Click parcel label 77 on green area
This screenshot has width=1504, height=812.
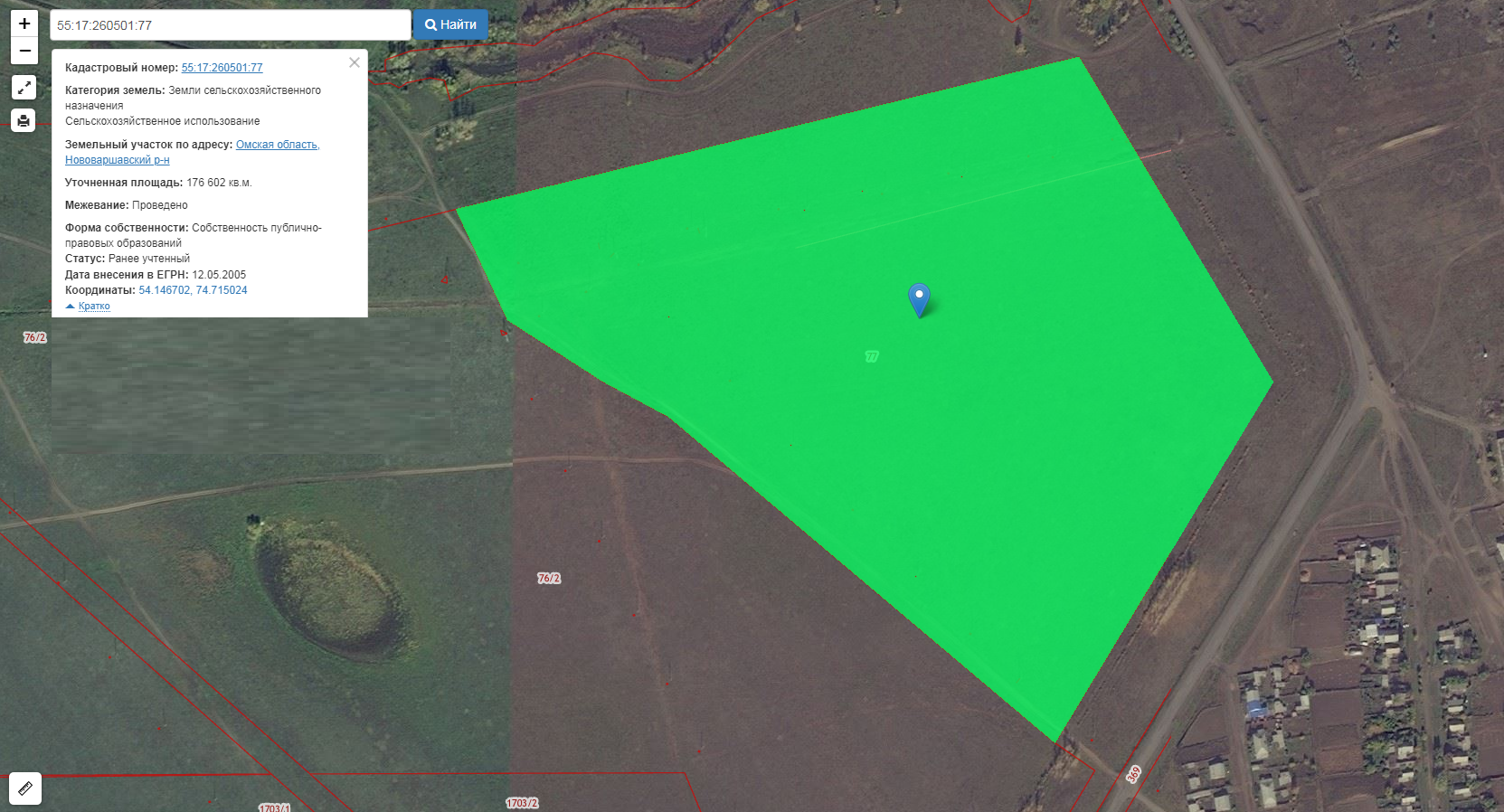[872, 356]
